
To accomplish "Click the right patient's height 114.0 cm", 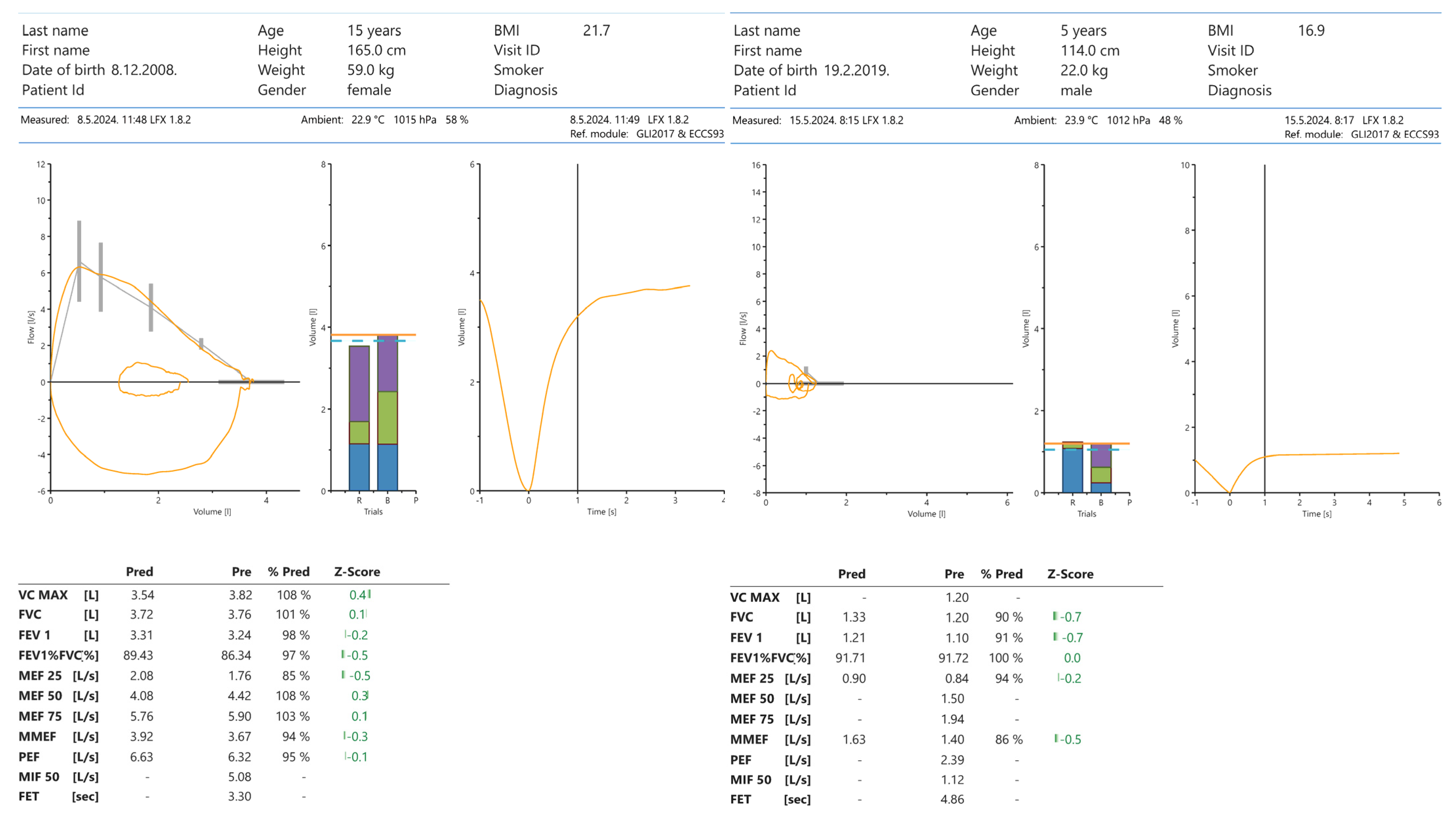I will click(x=1089, y=50).
